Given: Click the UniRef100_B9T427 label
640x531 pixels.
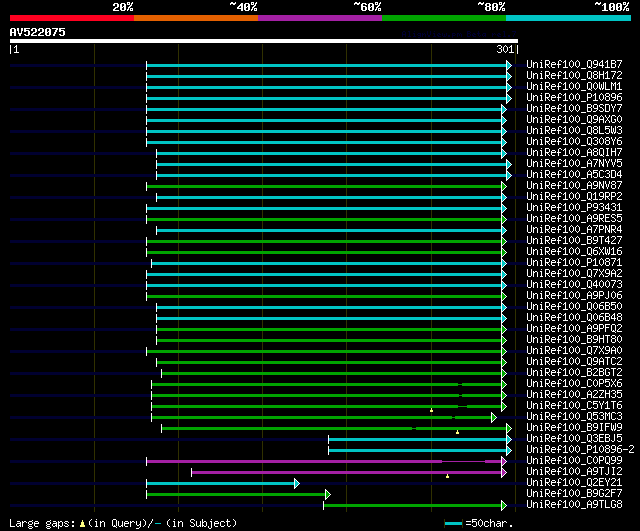Looking at the screenshot, I should coord(574,241).
